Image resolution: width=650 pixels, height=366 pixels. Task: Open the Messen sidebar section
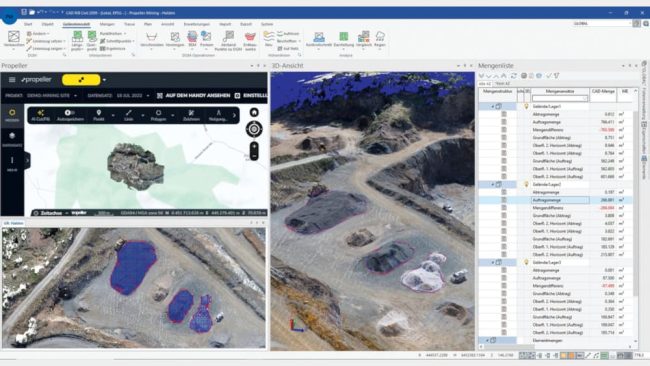pyautogui.click(x=12, y=115)
